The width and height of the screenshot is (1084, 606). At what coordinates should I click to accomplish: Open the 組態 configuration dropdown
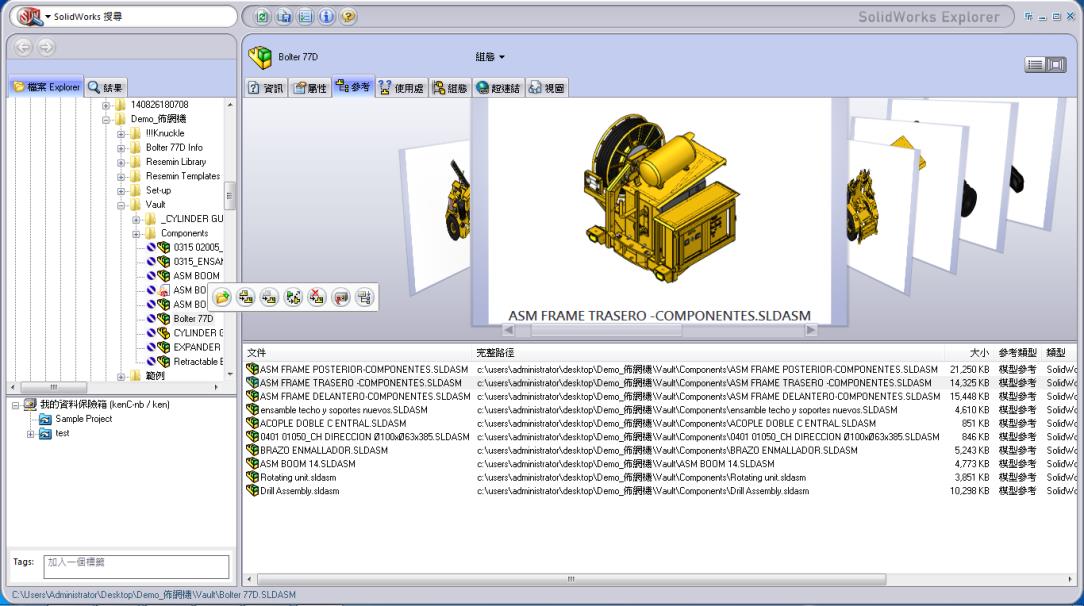coord(490,57)
